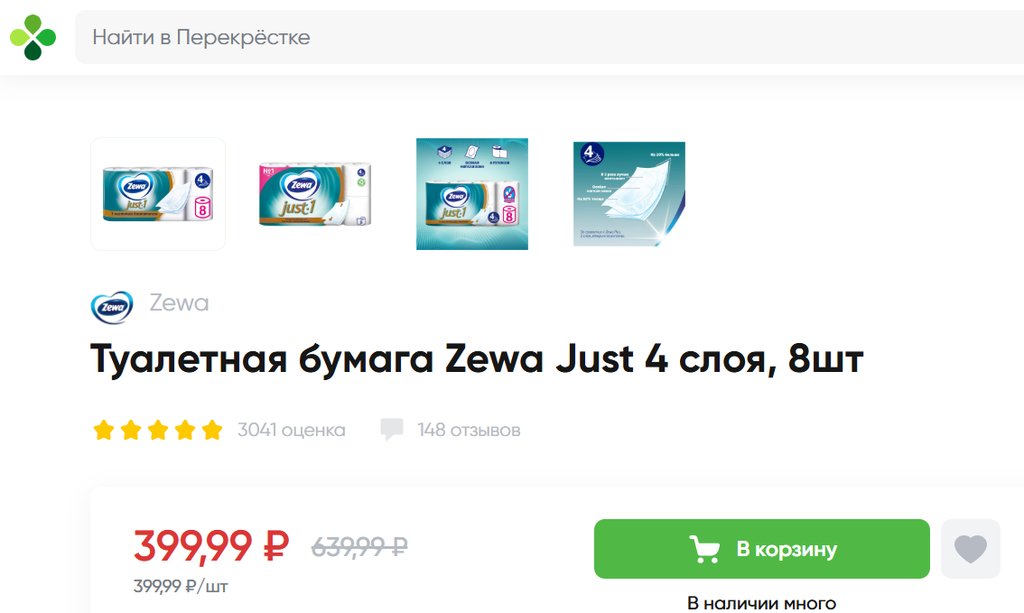The height and width of the screenshot is (613, 1024).
Task: Click the third yellow rating star
Action: tap(158, 430)
